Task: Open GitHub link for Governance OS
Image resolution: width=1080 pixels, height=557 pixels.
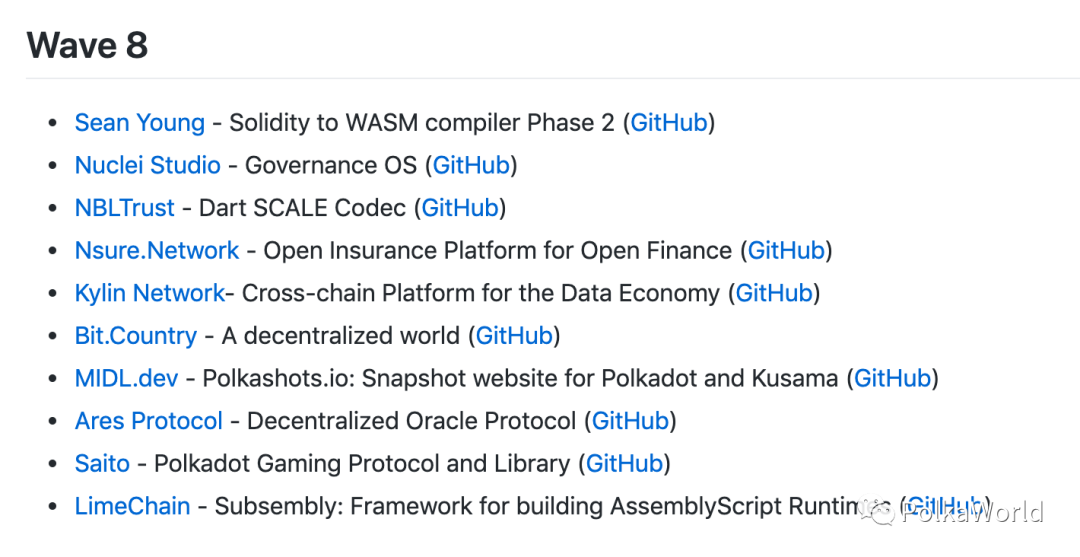Action: tap(471, 165)
